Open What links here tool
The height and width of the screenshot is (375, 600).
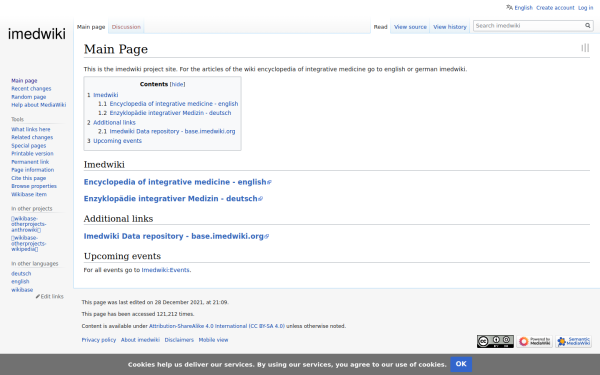(x=31, y=129)
